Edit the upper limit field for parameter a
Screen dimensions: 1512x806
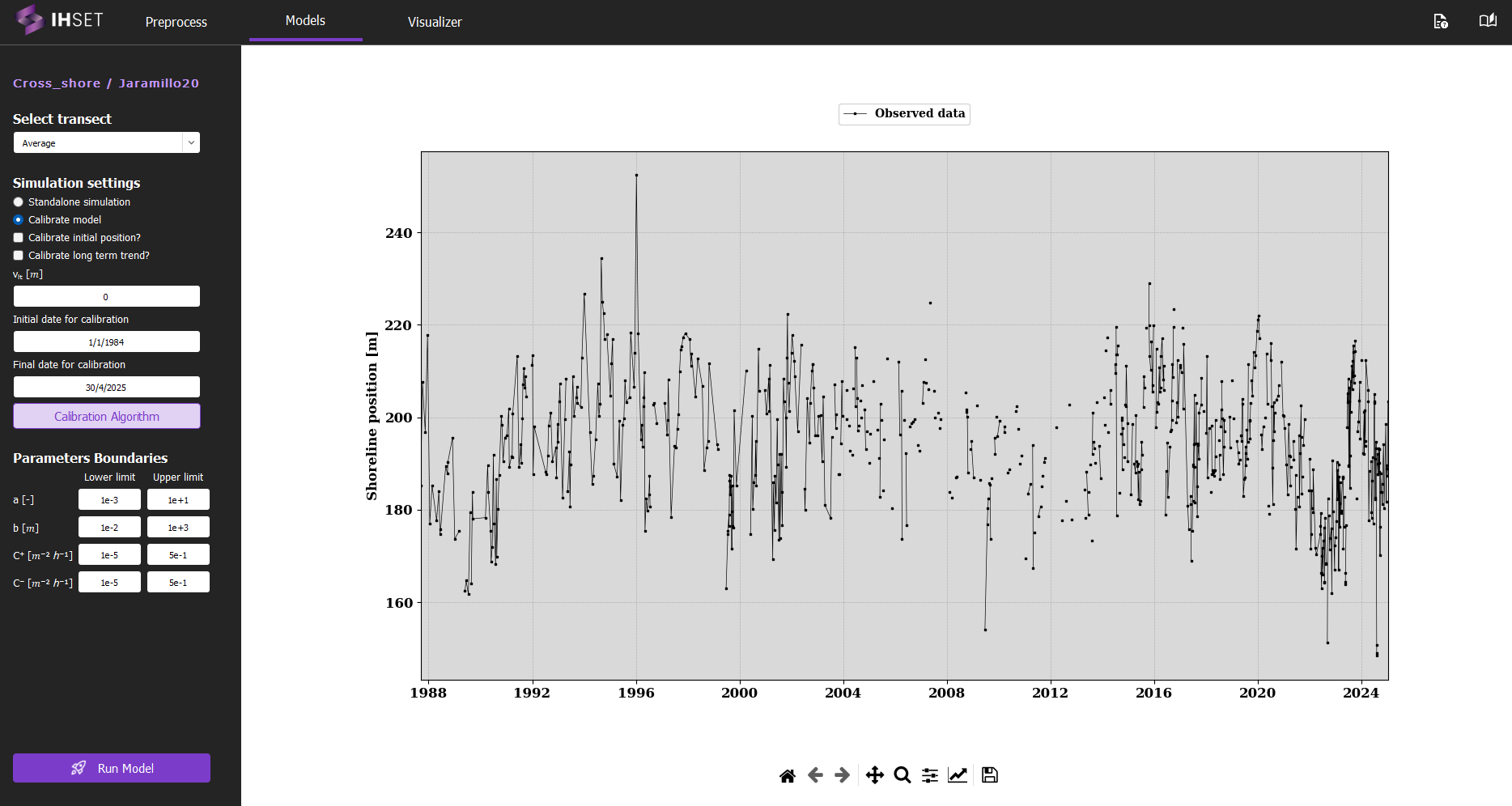[177, 499]
